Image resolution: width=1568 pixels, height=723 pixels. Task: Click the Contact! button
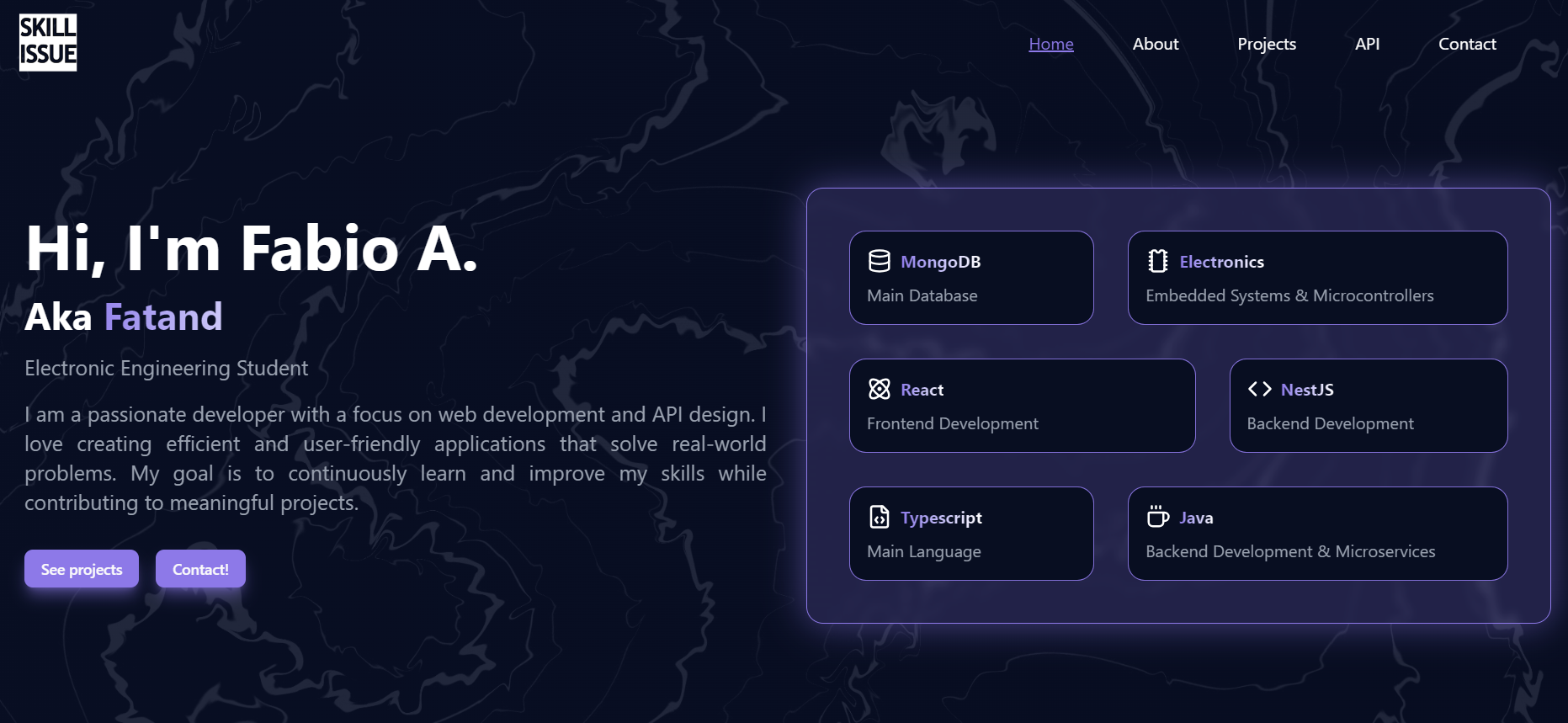point(200,569)
